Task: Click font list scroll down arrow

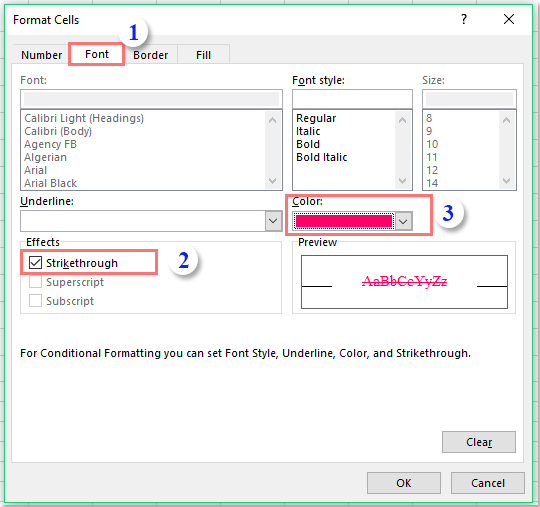Action: click(272, 180)
